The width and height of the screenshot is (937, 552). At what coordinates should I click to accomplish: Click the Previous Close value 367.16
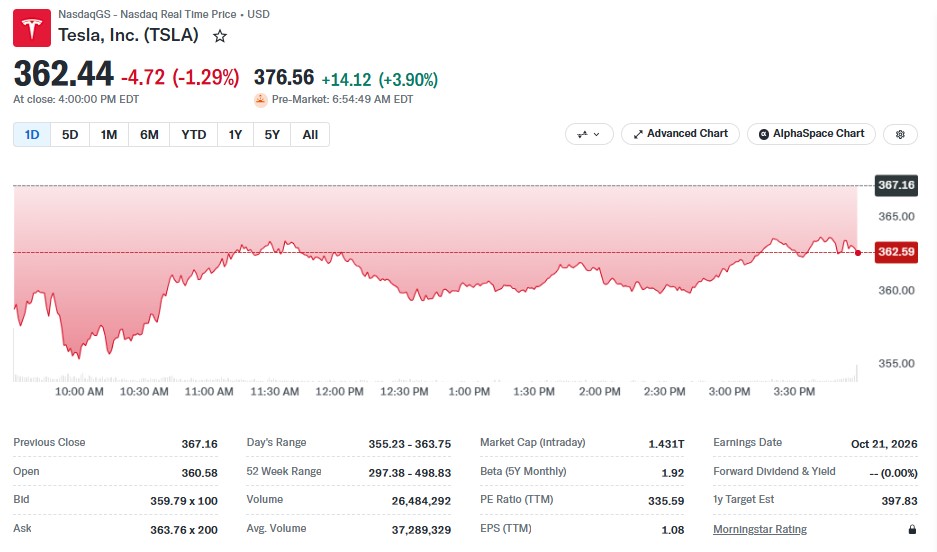point(200,444)
